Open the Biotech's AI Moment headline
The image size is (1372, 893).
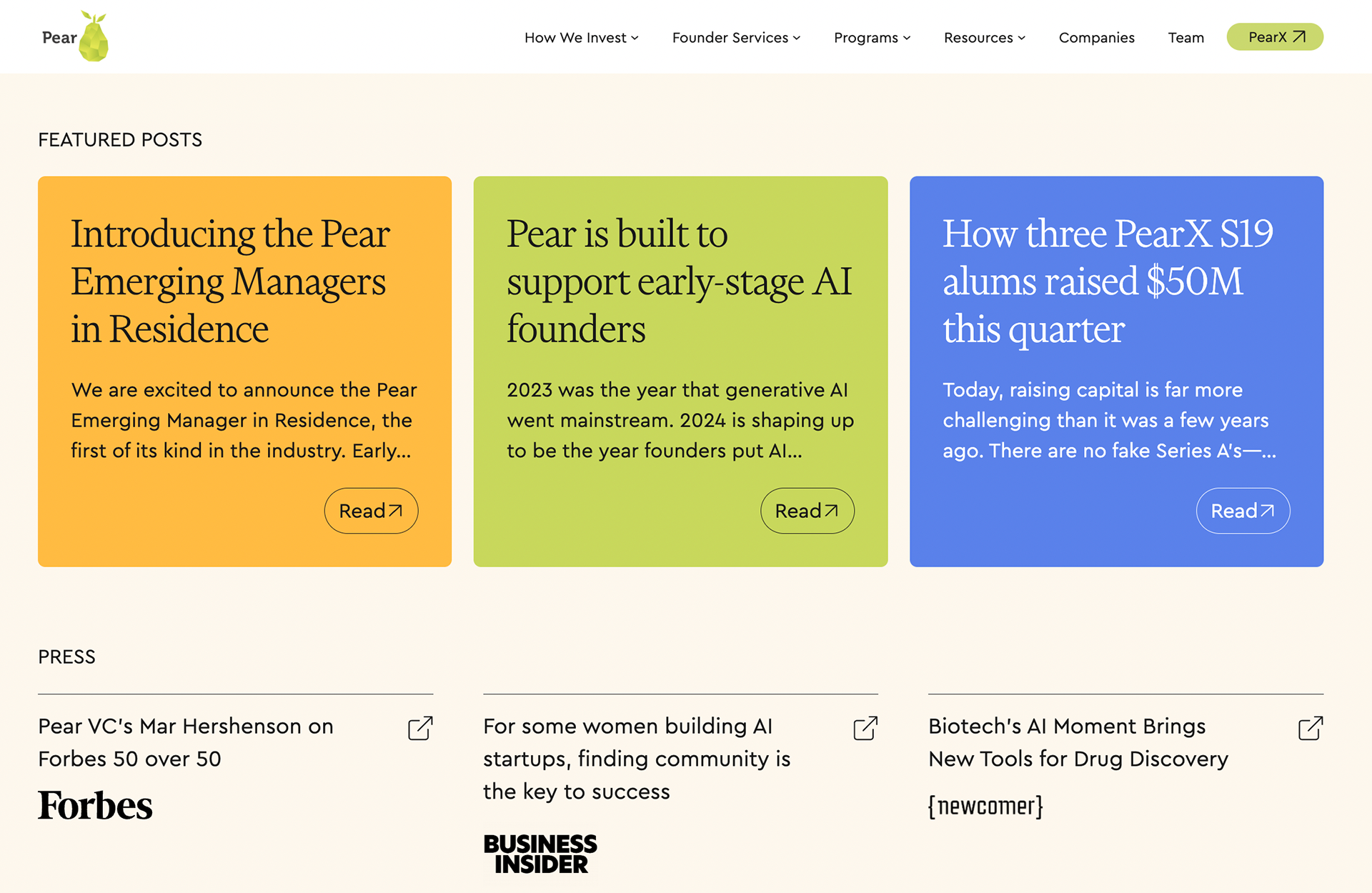[x=1078, y=742]
